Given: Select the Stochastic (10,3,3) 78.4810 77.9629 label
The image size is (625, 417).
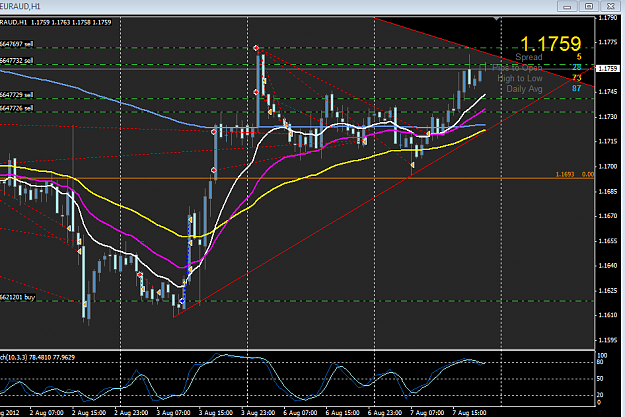Looking at the screenshot, I should click(x=37, y=358).
